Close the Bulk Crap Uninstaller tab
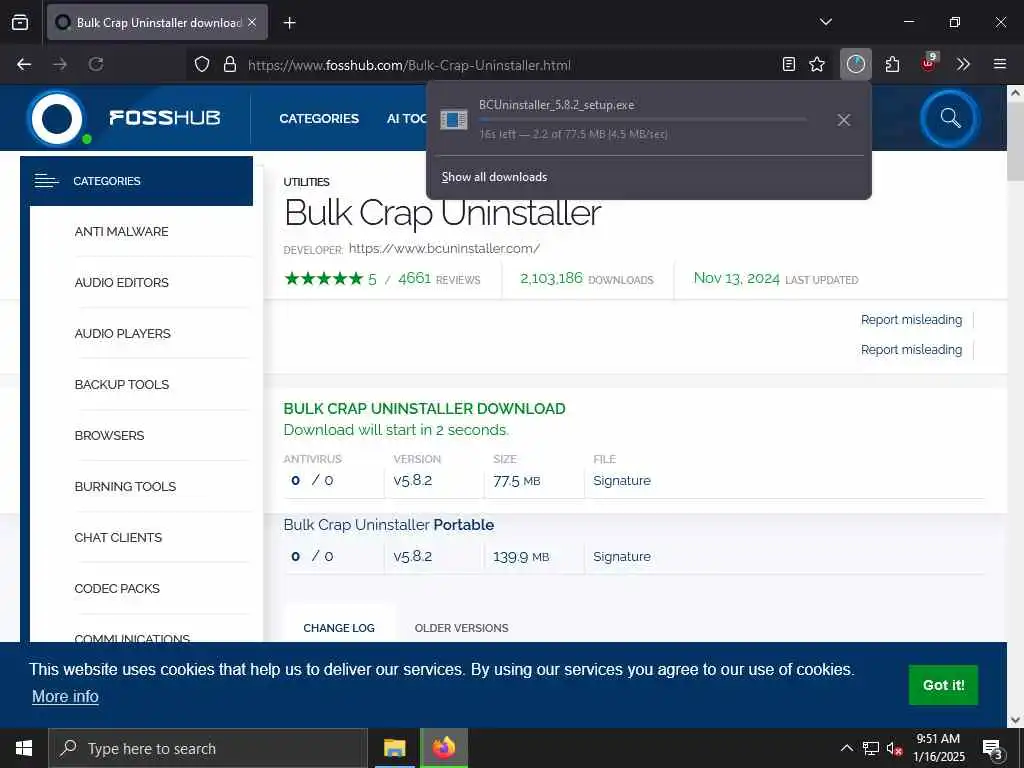 (x=252, y=22)
